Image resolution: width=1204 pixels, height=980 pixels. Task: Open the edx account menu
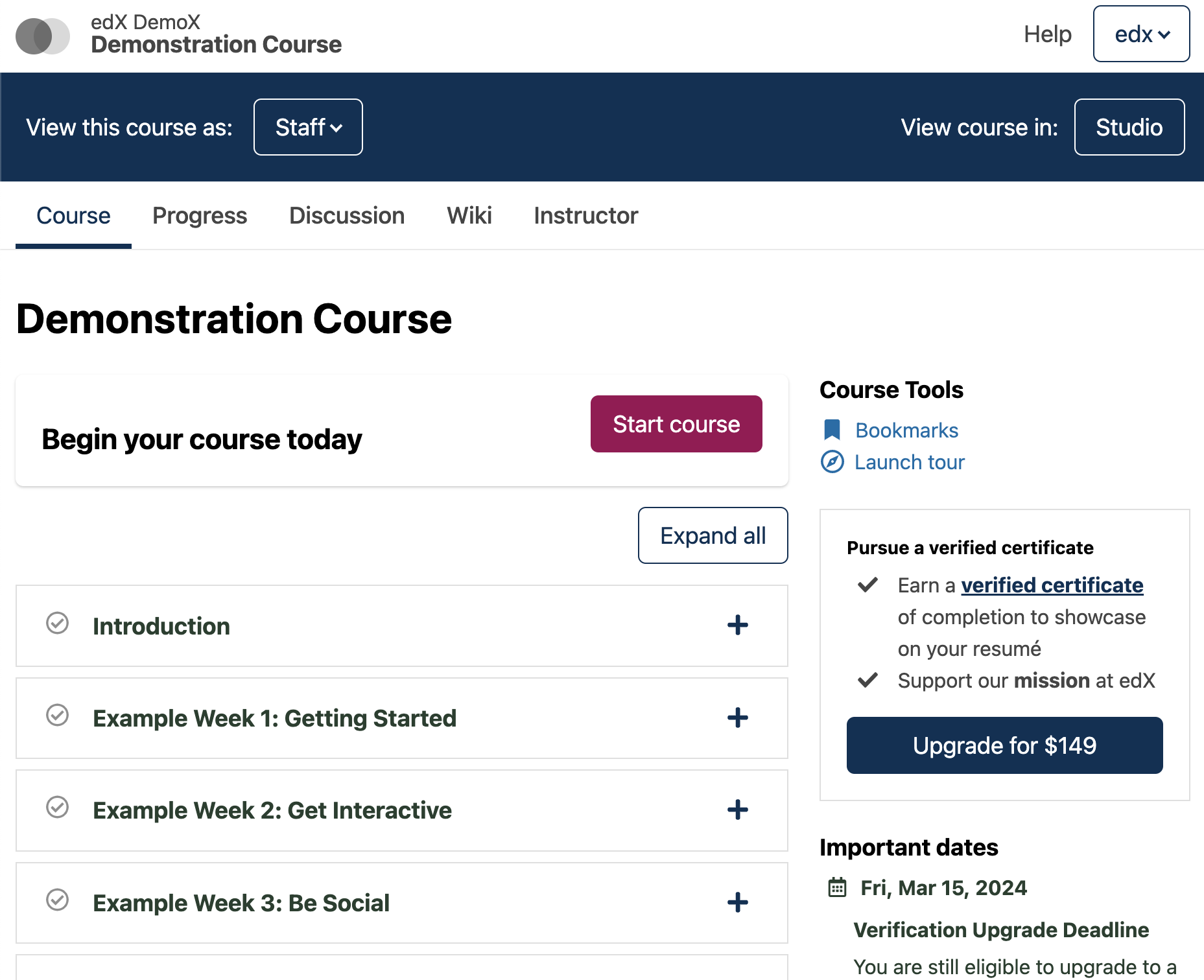pyautogui.click(x=1141, y=34)
